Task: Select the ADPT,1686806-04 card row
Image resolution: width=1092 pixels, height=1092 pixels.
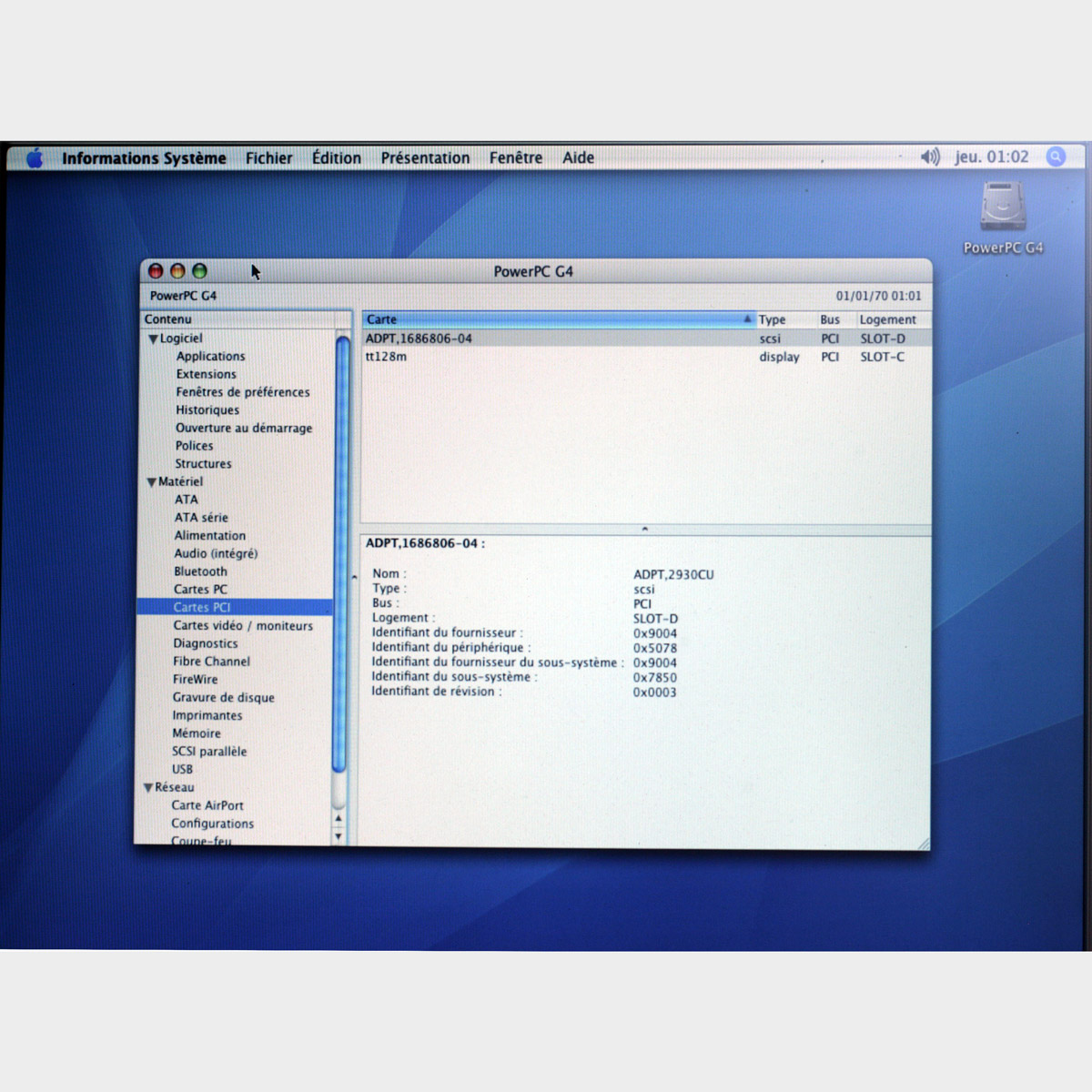Action: point(646,339)
